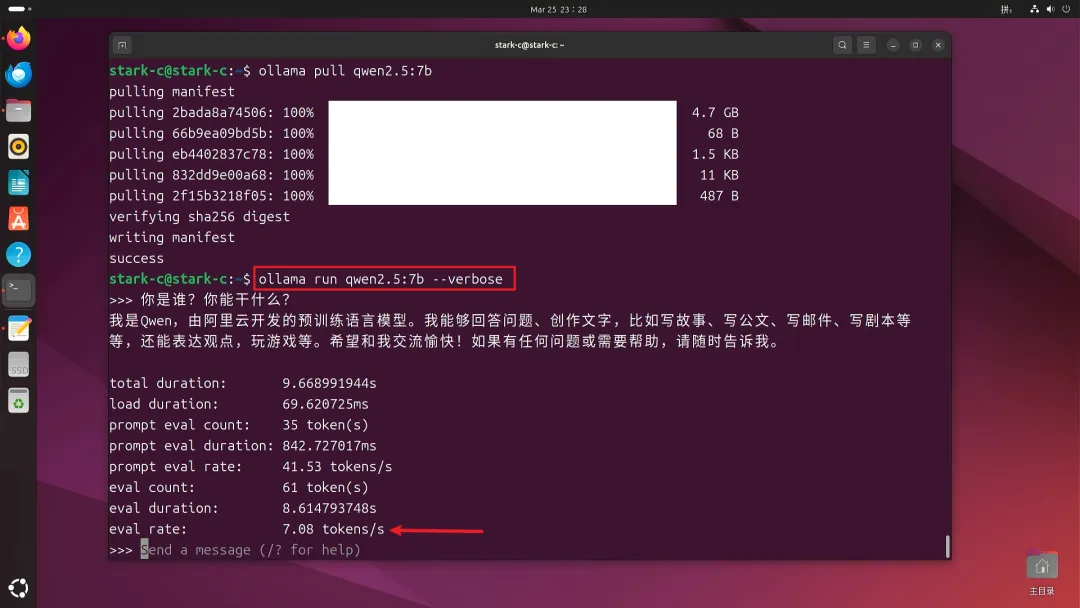Viewport: 1080px width, 608px height.
Task: Open the Activities overview pill
Action: click(19, 9)
